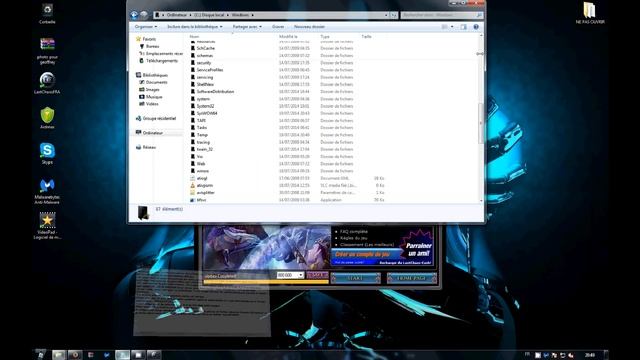Click the Explorer Forward navigation arrow
640x360 pixels.
[x=144, y=15]
